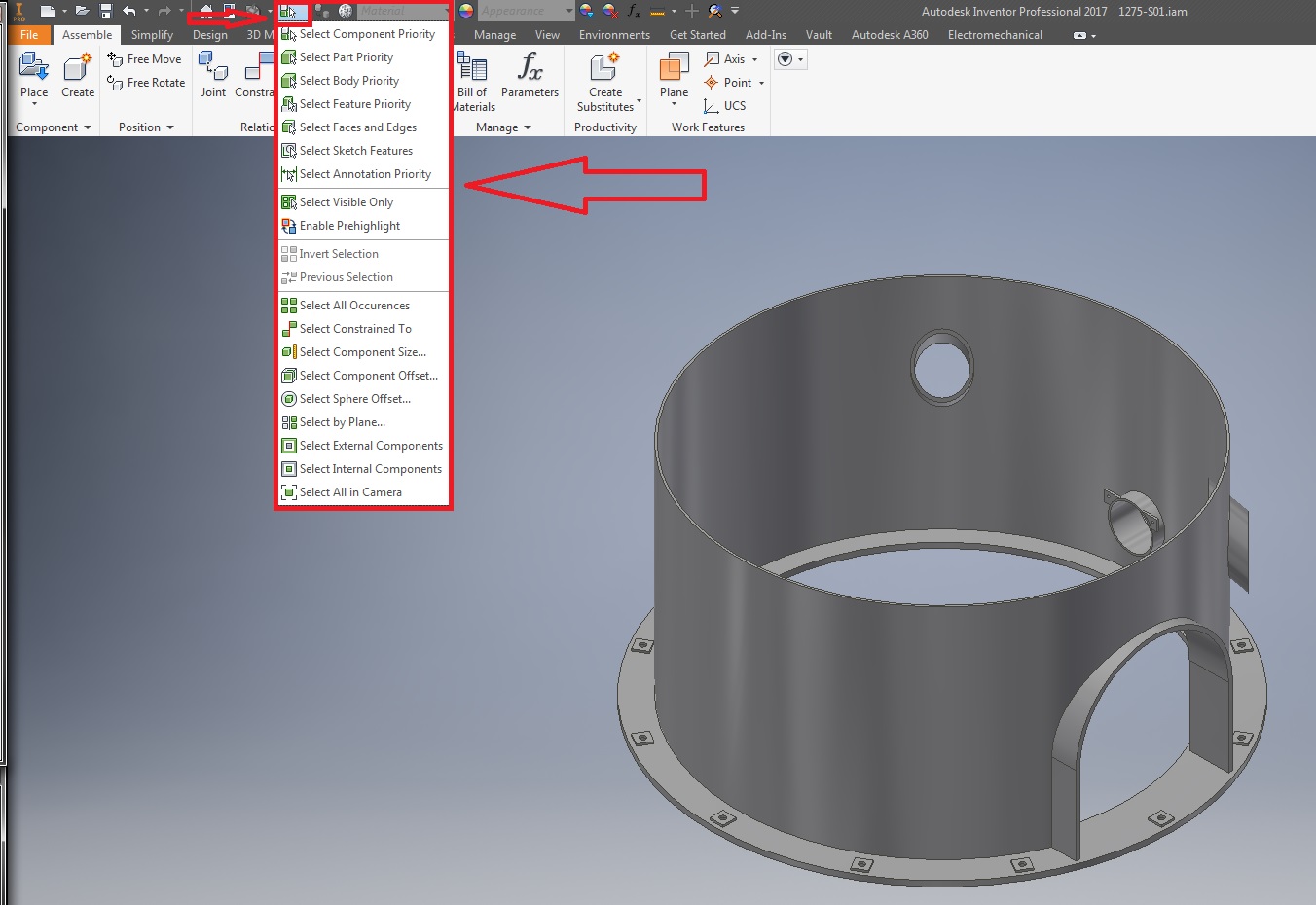Select the Free Move tool
Image resolution: width=1316 pixels, height=905 pixels.
[x=145, y=59]
